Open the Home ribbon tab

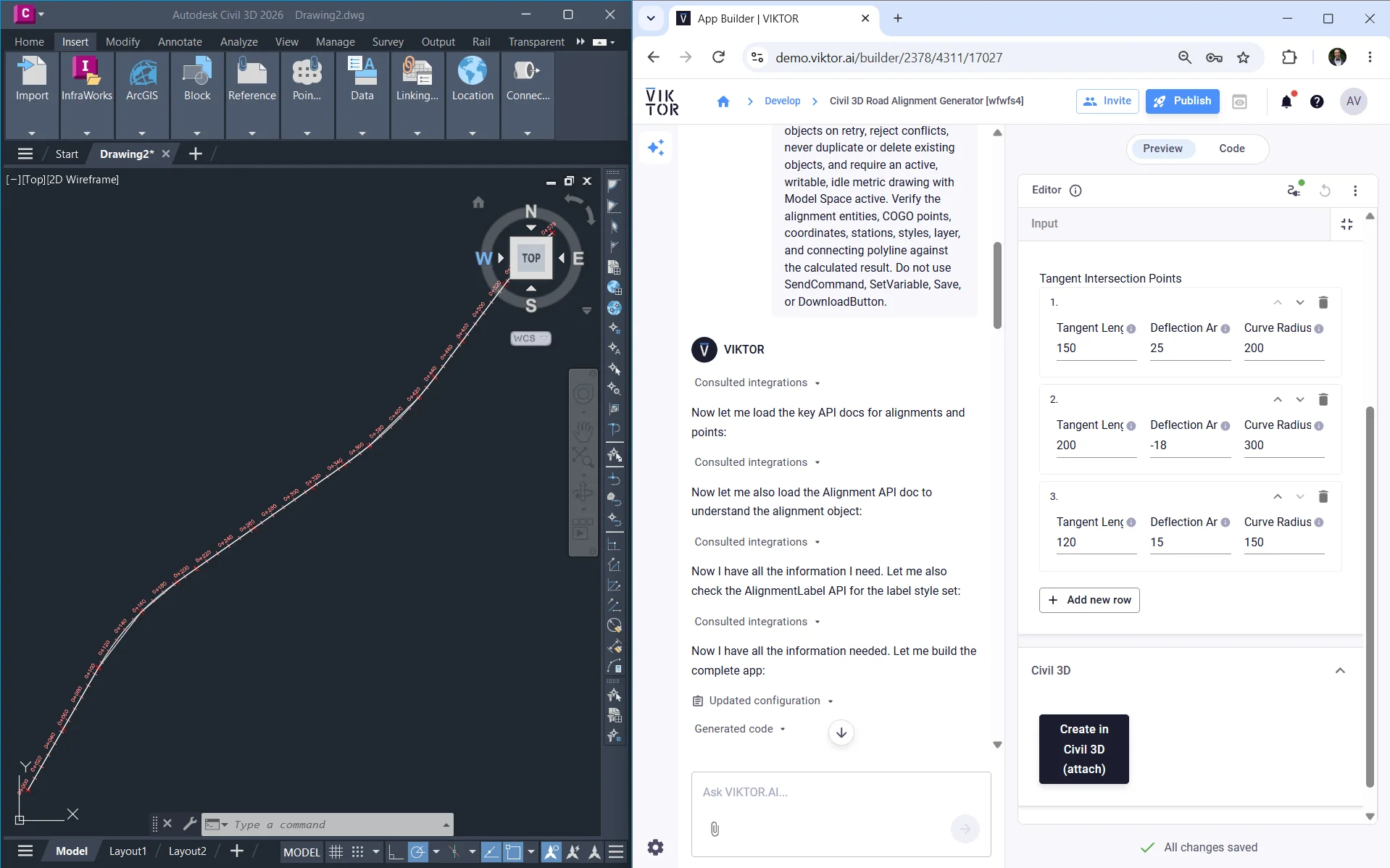29,41
